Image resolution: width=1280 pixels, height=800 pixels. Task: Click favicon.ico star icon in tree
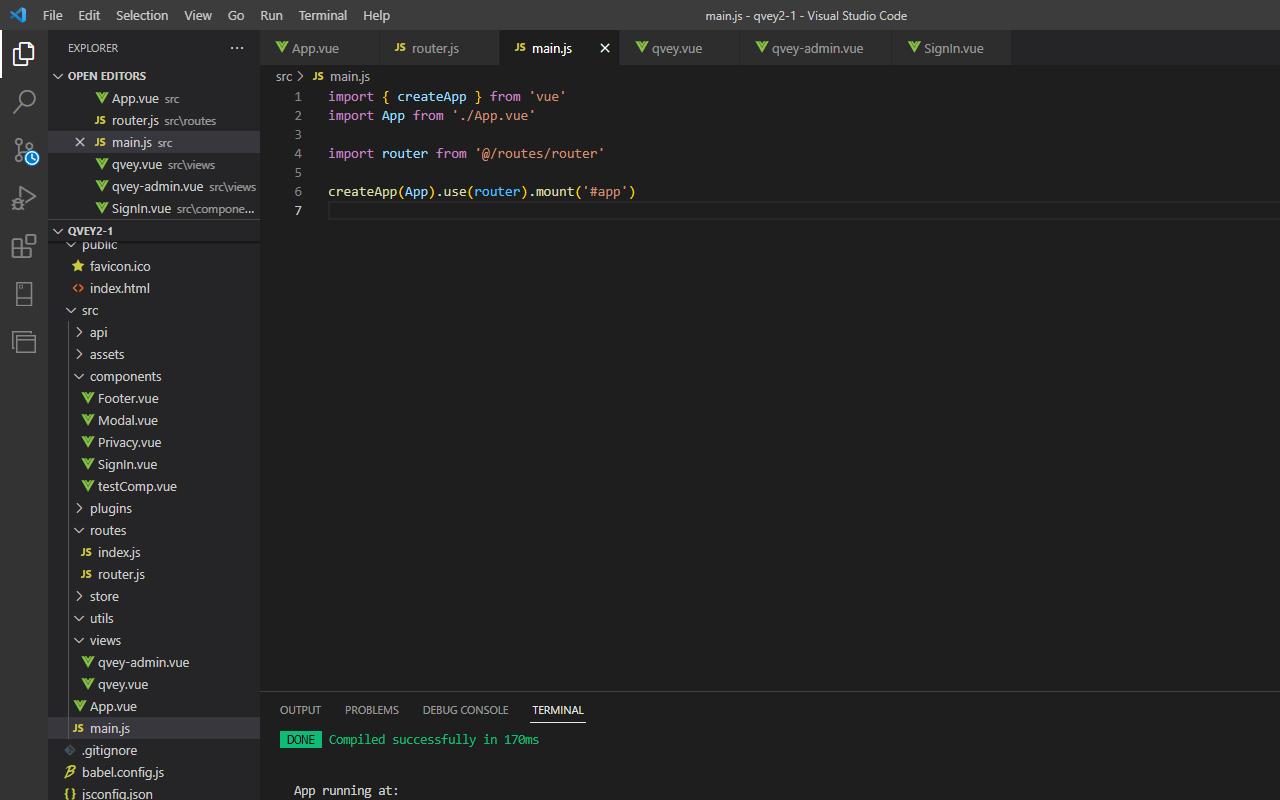pyautogui.click(x=78, y=266)
